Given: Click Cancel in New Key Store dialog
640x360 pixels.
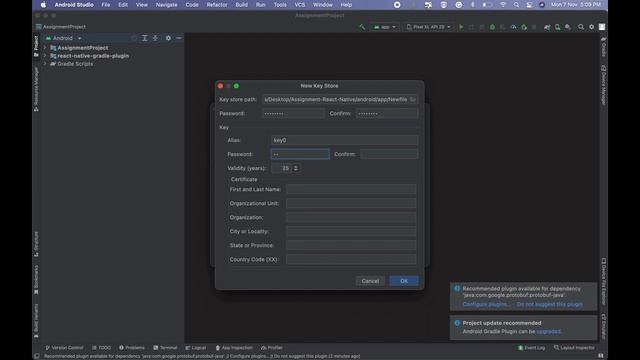Looking at the screenshot, I should pos(370,281).
